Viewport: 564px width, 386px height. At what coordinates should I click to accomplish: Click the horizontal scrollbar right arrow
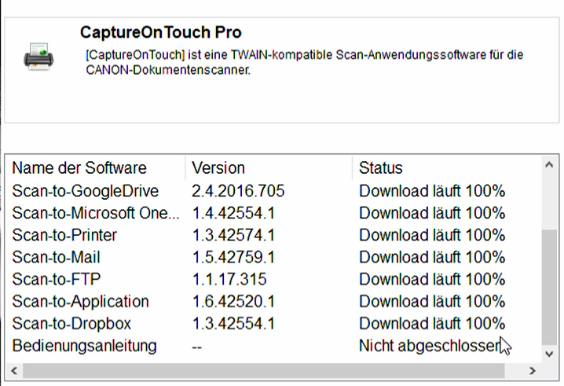(533, 371)
